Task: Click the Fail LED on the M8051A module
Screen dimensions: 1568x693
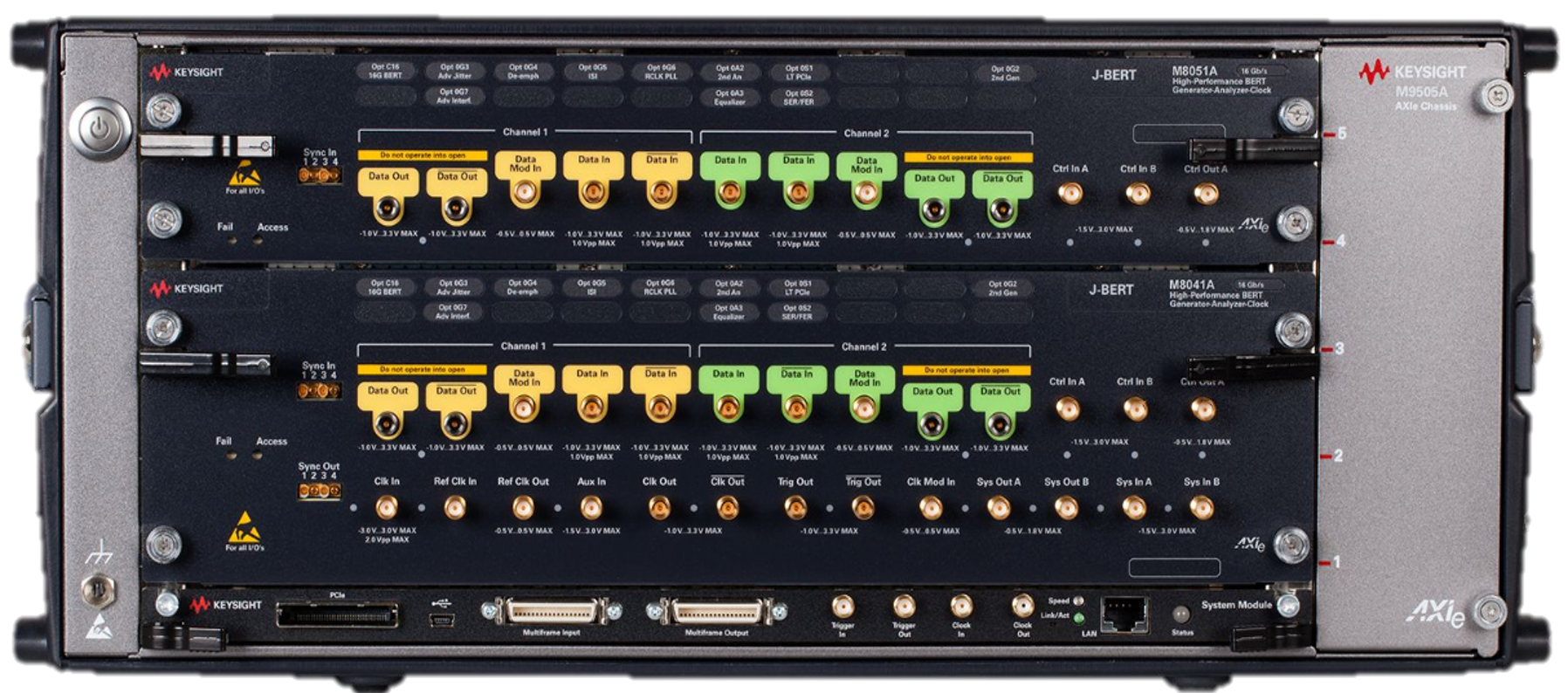Action: pos(232,241)
